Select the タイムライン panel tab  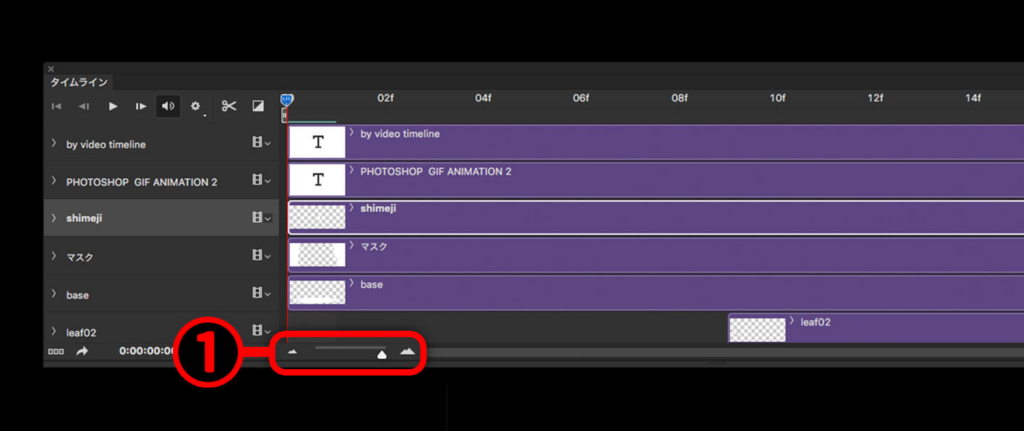(x=79, y=82)
